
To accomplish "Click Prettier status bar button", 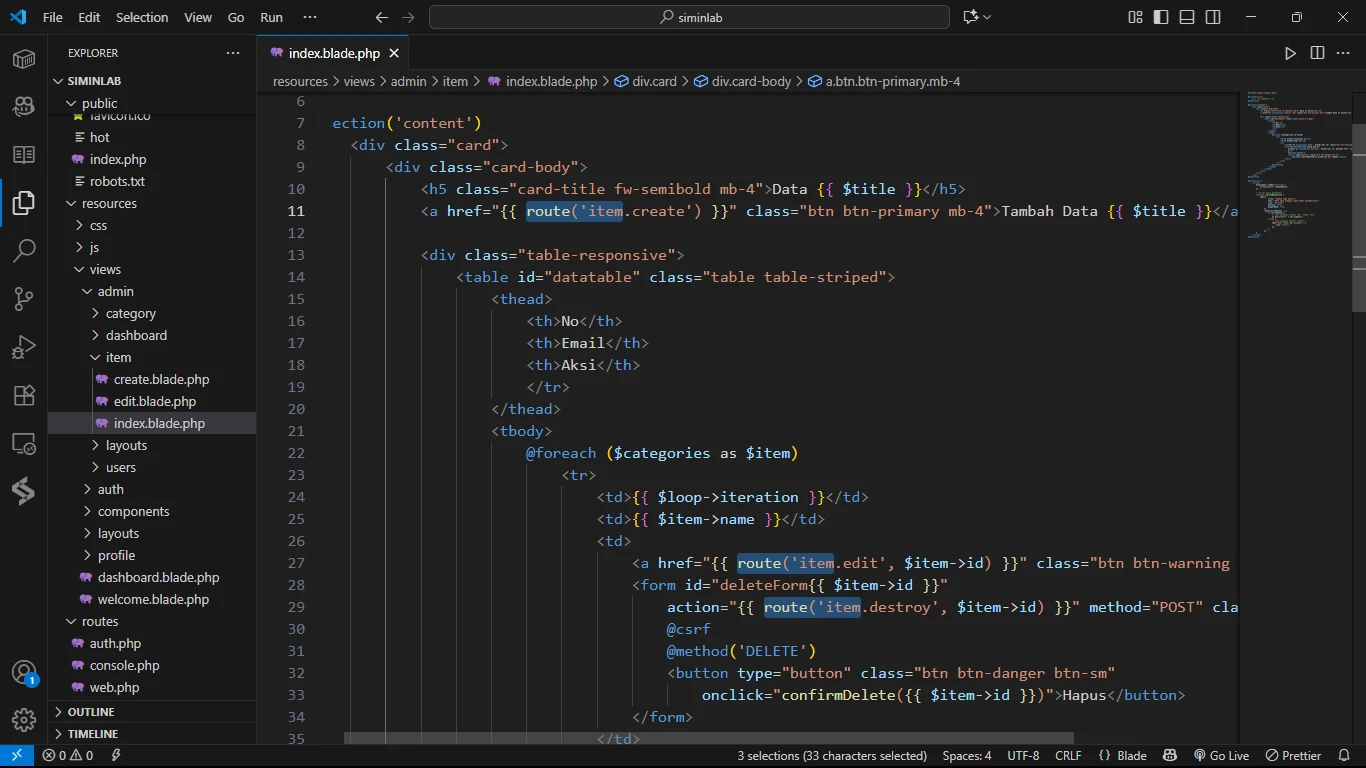I will 1294,756.
